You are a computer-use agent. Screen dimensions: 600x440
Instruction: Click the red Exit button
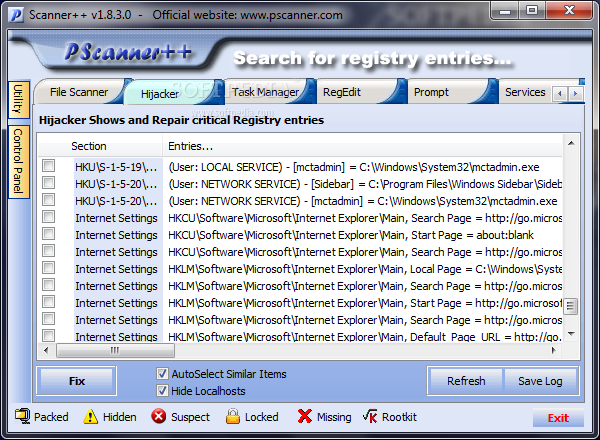558,418
